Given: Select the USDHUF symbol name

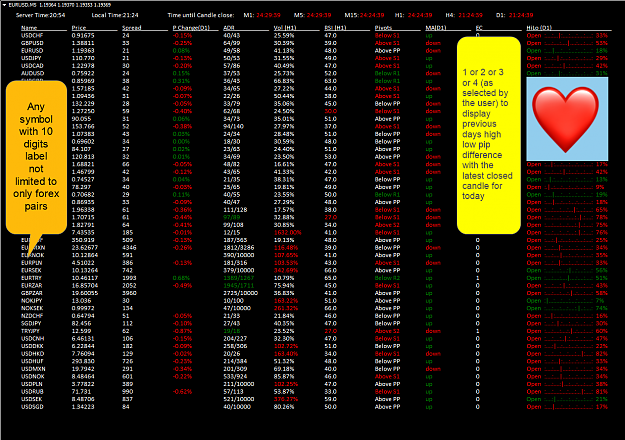Looking at the screenshot, I should [32, 361].
